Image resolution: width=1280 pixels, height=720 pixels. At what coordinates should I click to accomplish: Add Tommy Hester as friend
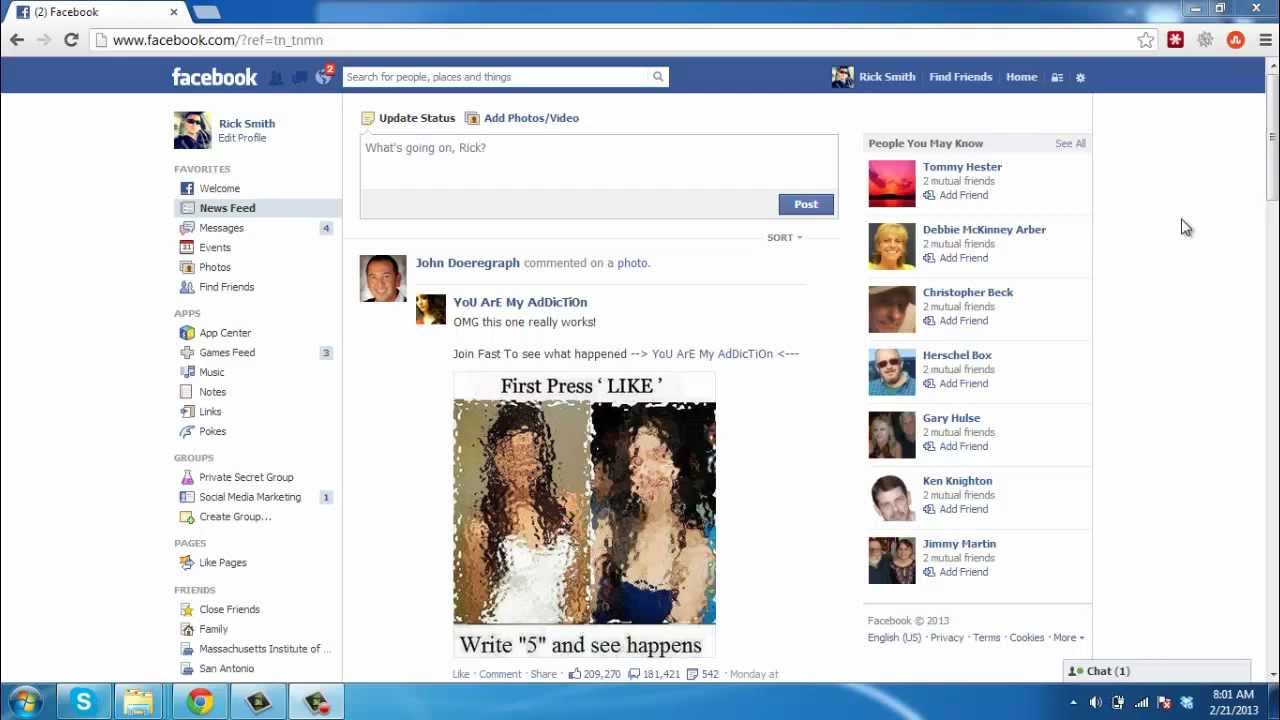956,195
